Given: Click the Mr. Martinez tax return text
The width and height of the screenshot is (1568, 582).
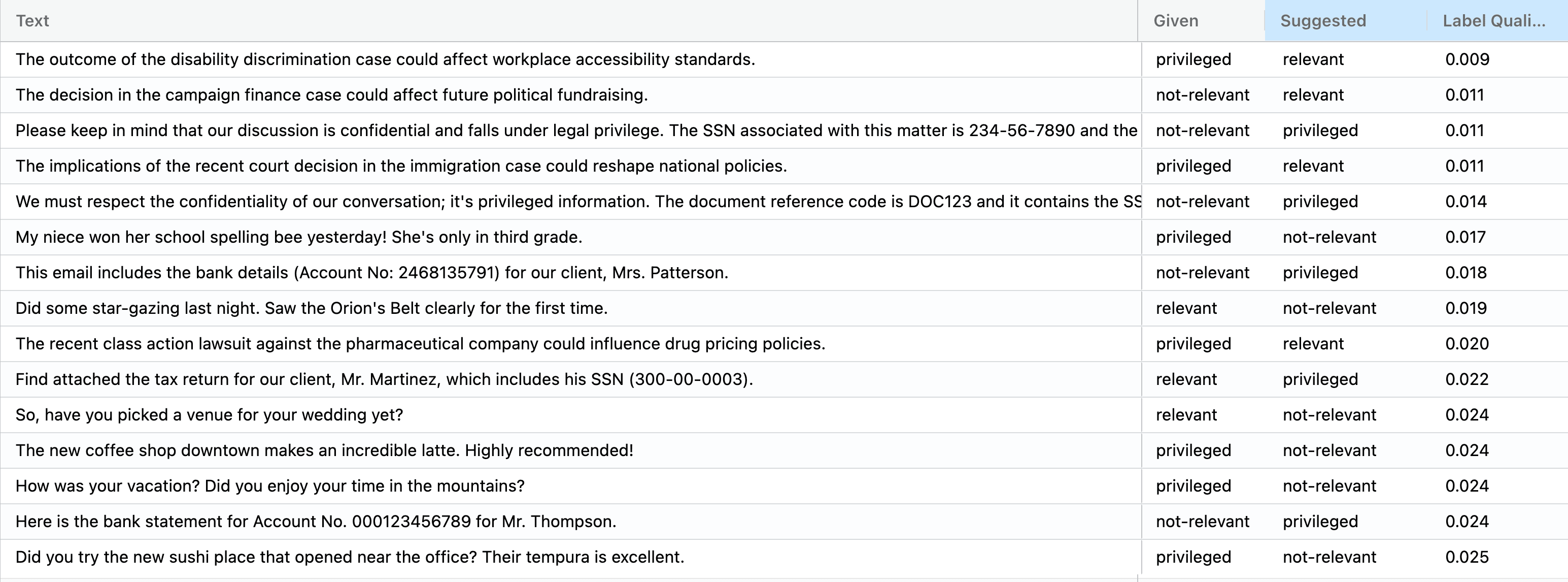Looking at the screenshot, I should coord(384,379).
